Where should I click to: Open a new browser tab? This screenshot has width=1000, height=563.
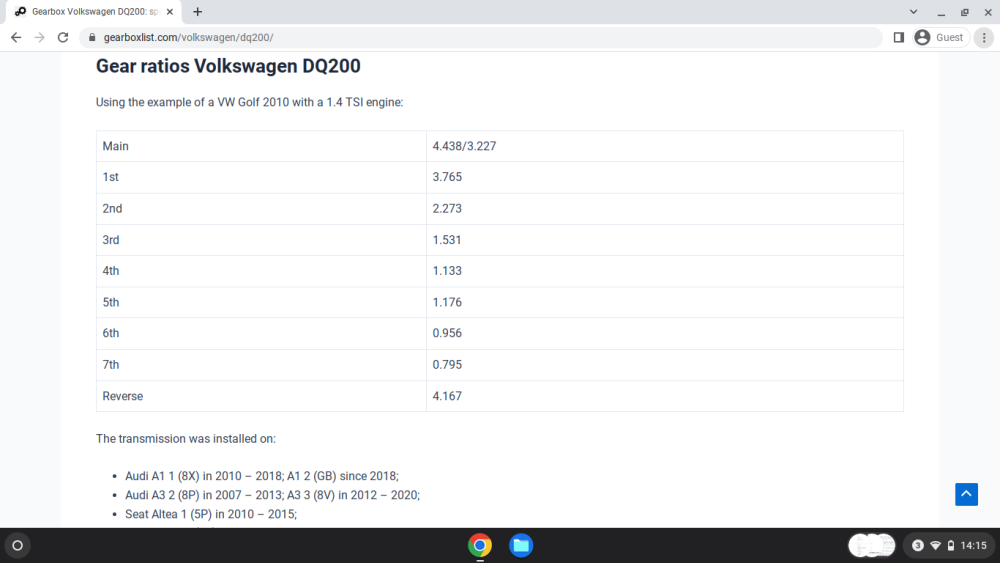pos(198,11)
